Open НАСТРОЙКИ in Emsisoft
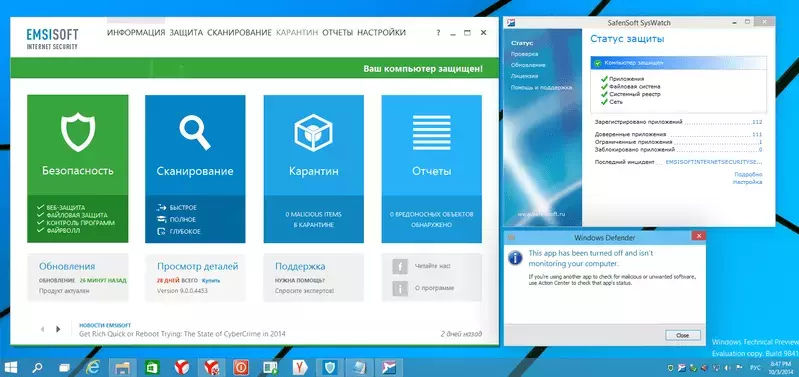799x377 pixels. [x=381, y=33]
